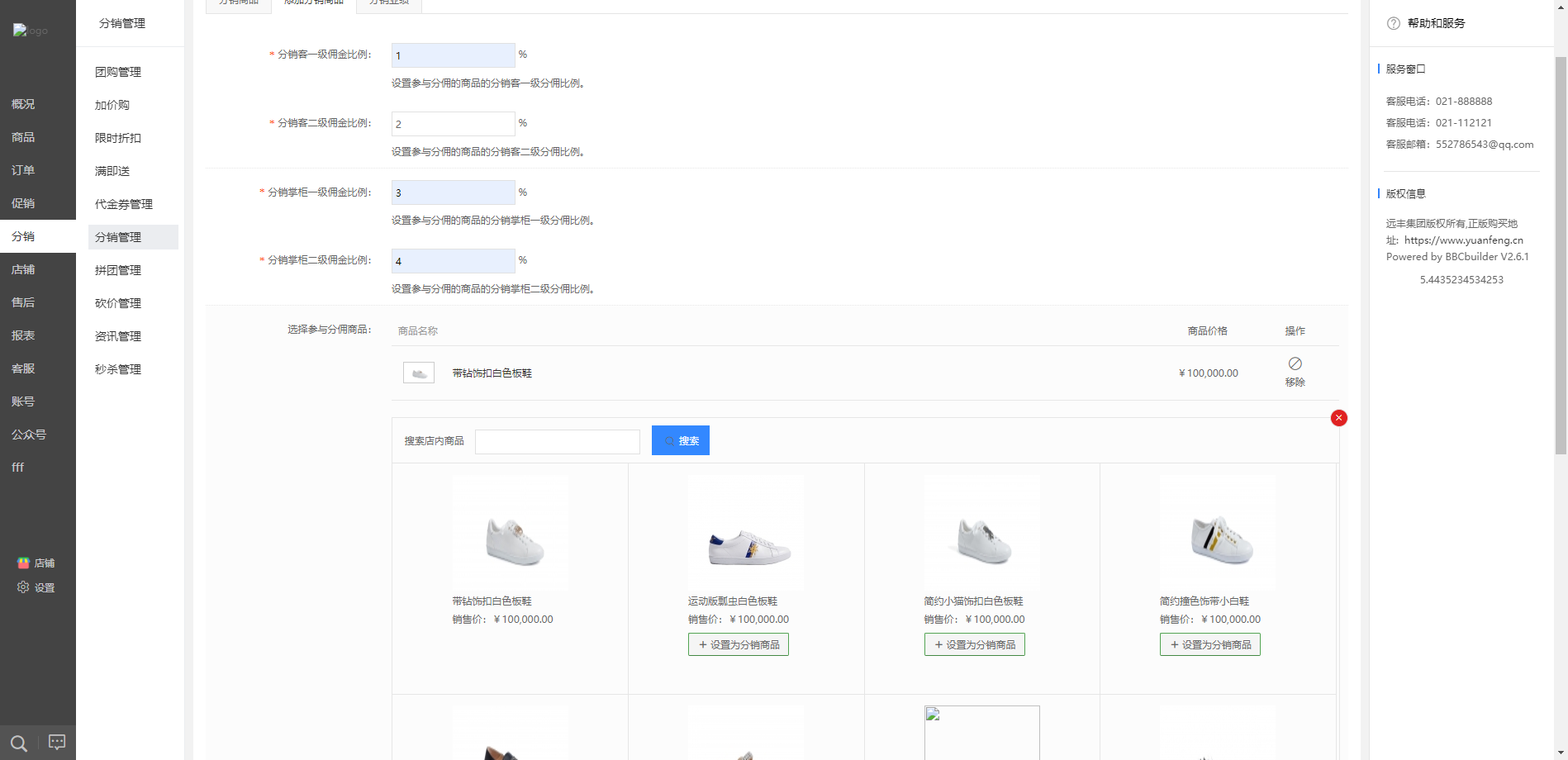Focus the 分销掌柜一级佣金比例 input
Viewport: 1568px width, 760px height.
click(453, 192)
